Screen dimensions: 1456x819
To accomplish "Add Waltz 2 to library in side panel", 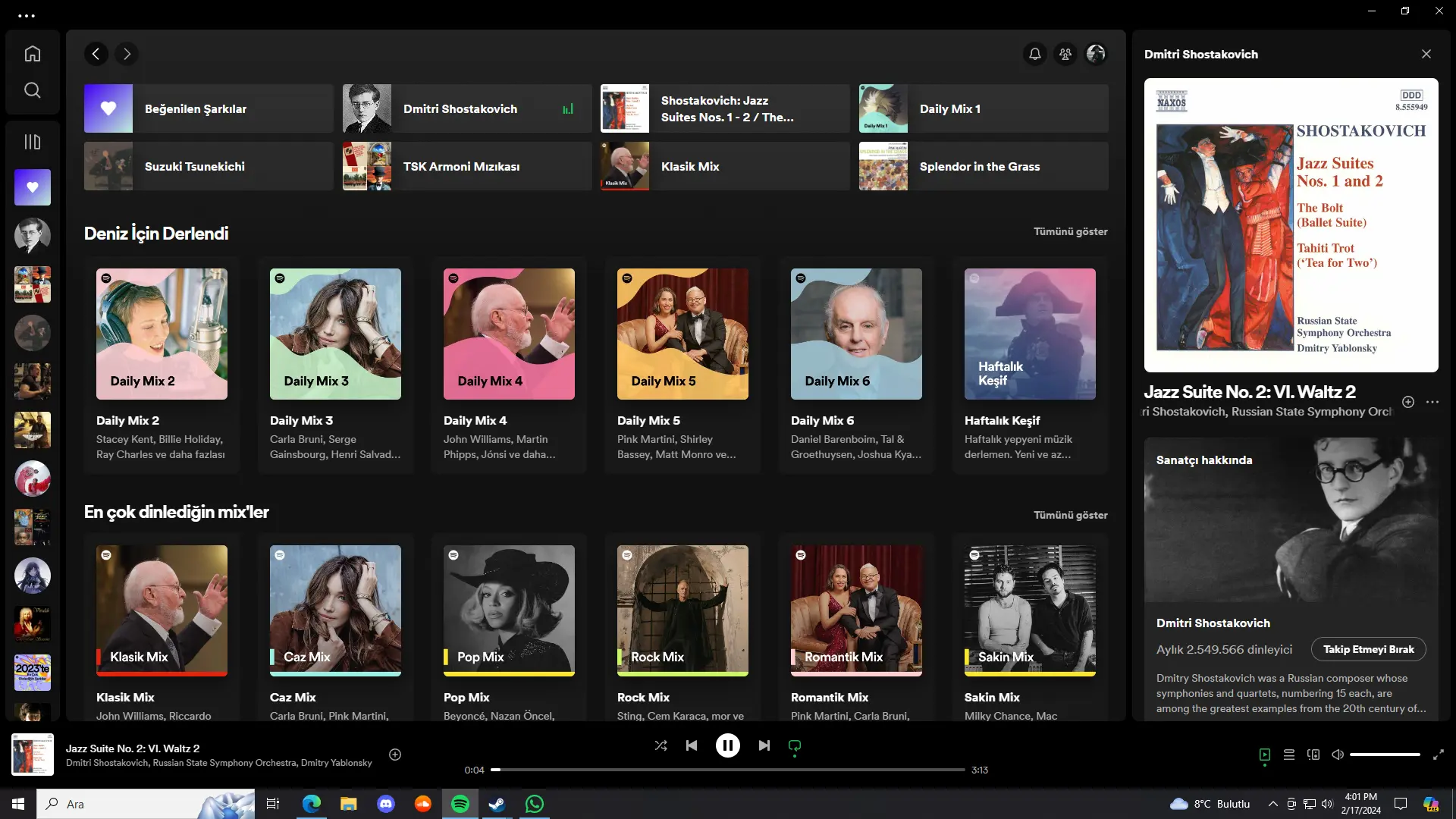I will 1408,402.
